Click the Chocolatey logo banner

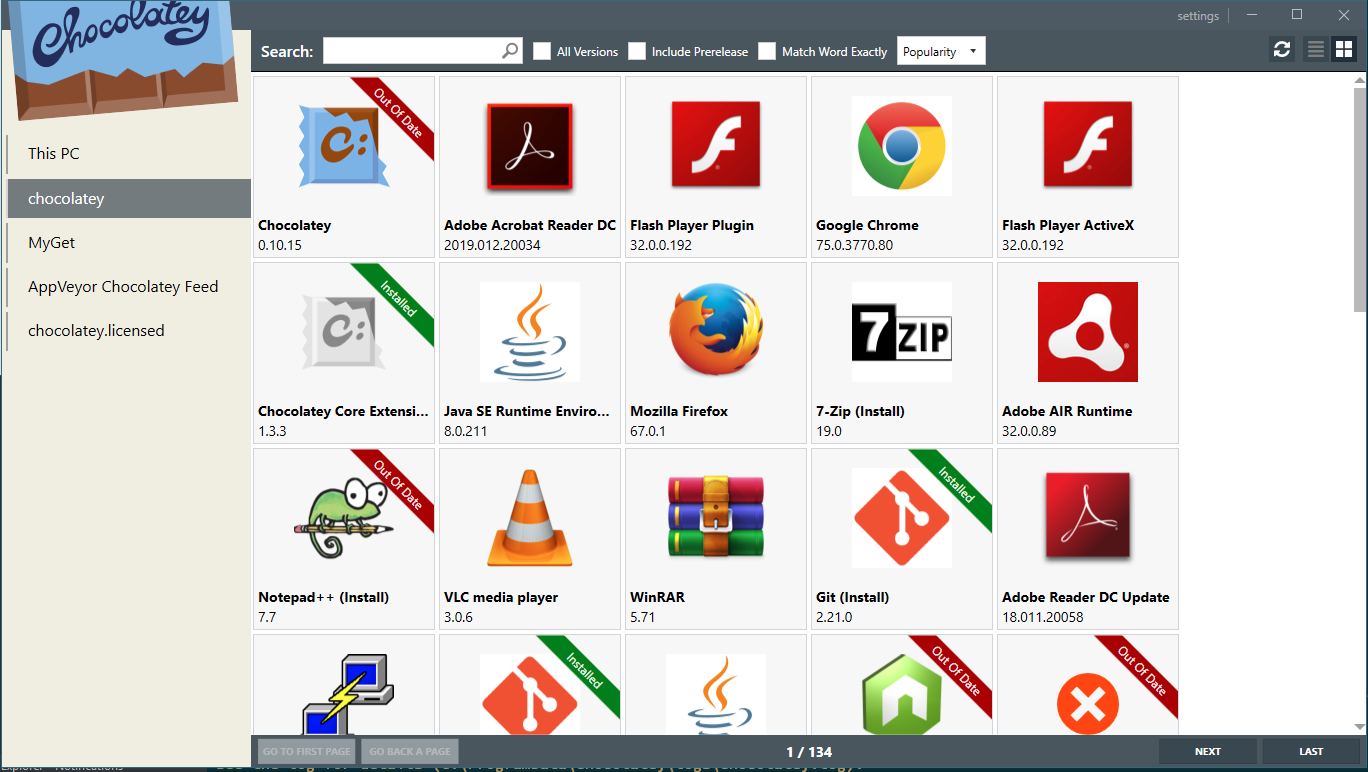(x=125, y=60)
